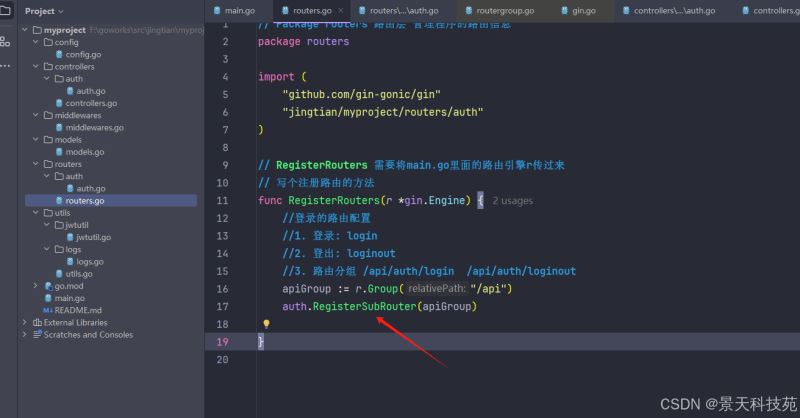
Task: Collapse the jwtutil folder
Action: [47, 225]
